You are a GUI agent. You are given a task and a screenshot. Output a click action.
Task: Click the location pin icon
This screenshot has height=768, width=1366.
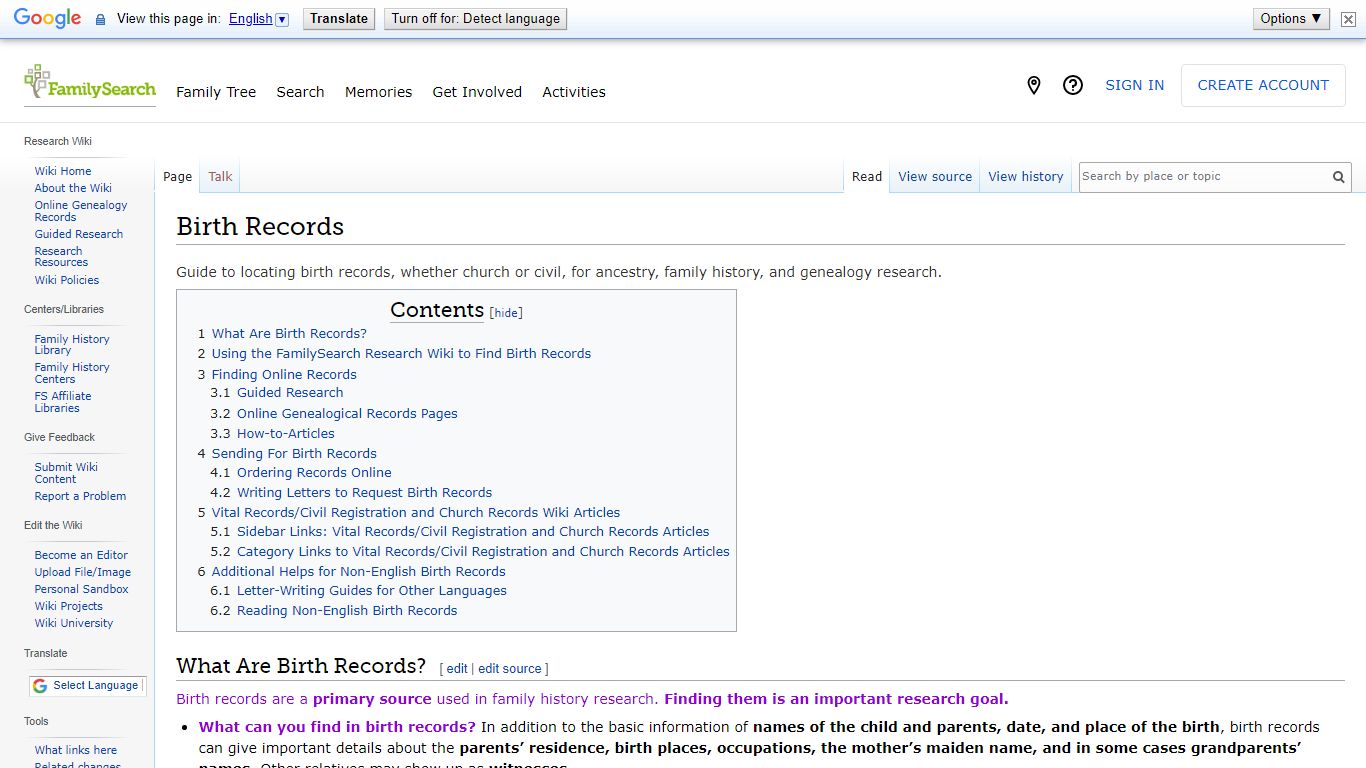click(1034, 86)
